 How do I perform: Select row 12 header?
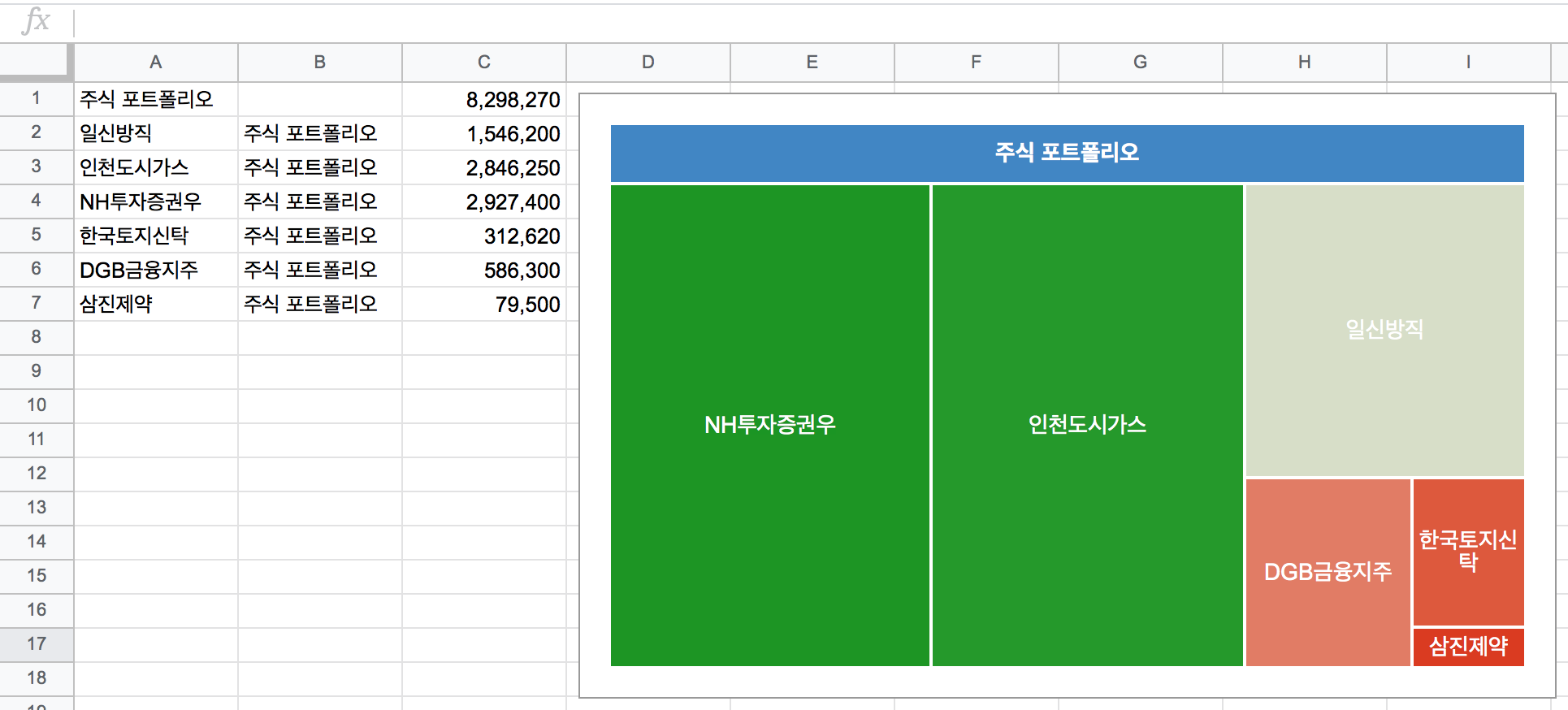36,474
